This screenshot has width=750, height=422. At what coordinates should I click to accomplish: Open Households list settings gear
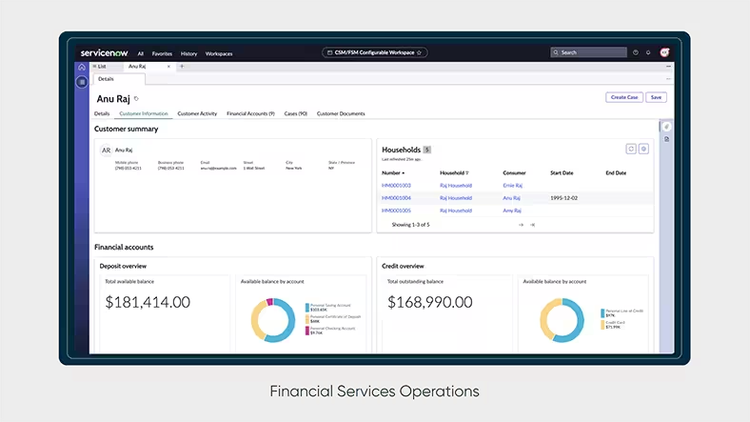pos(644,149)
